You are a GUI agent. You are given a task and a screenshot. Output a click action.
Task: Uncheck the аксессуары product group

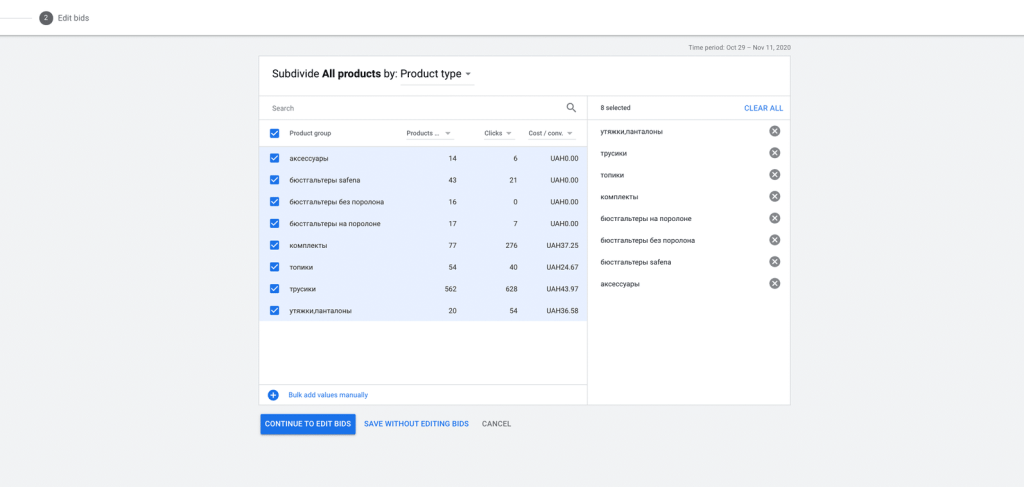coord(274,158)
